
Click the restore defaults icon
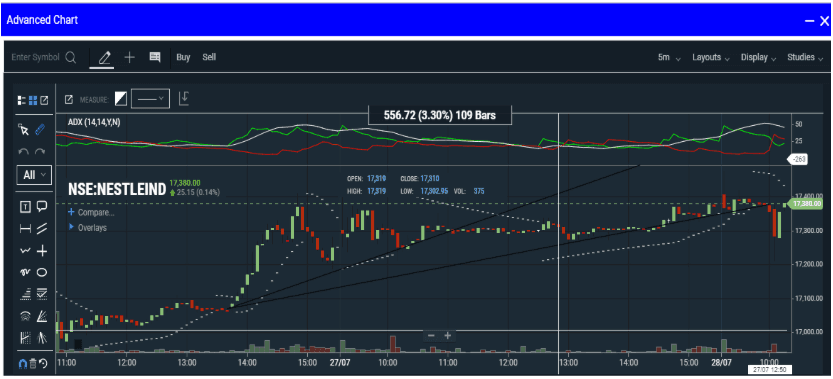(x=43, y=364)
